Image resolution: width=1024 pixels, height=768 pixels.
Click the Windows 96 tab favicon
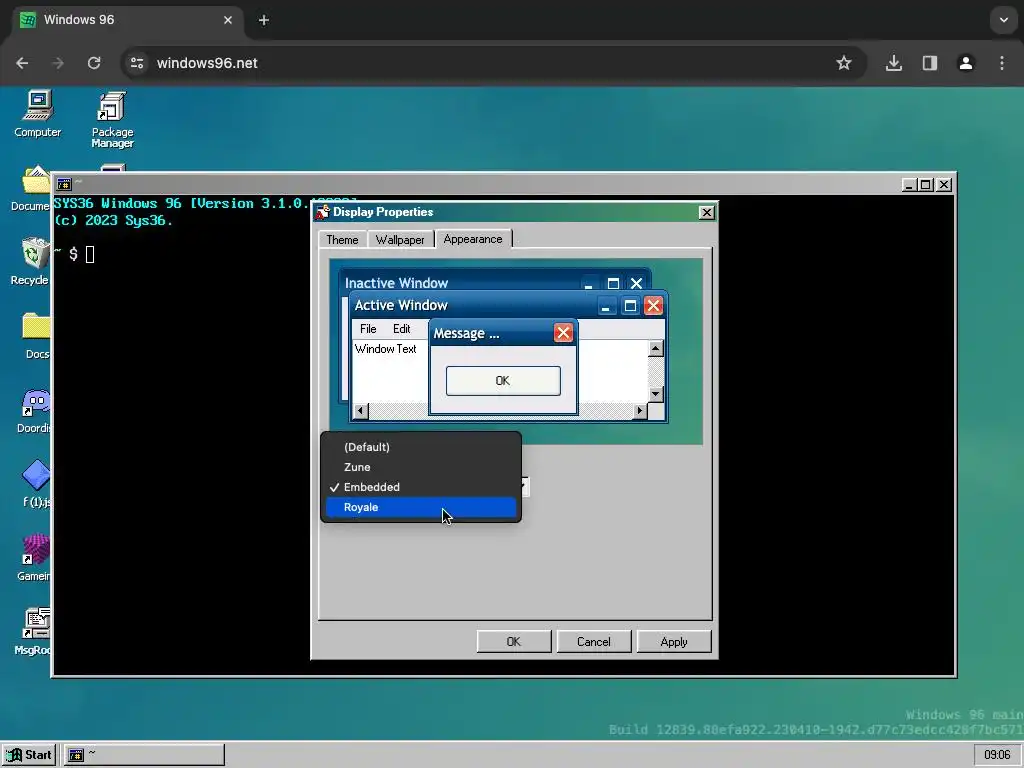(x=27, y=20)
